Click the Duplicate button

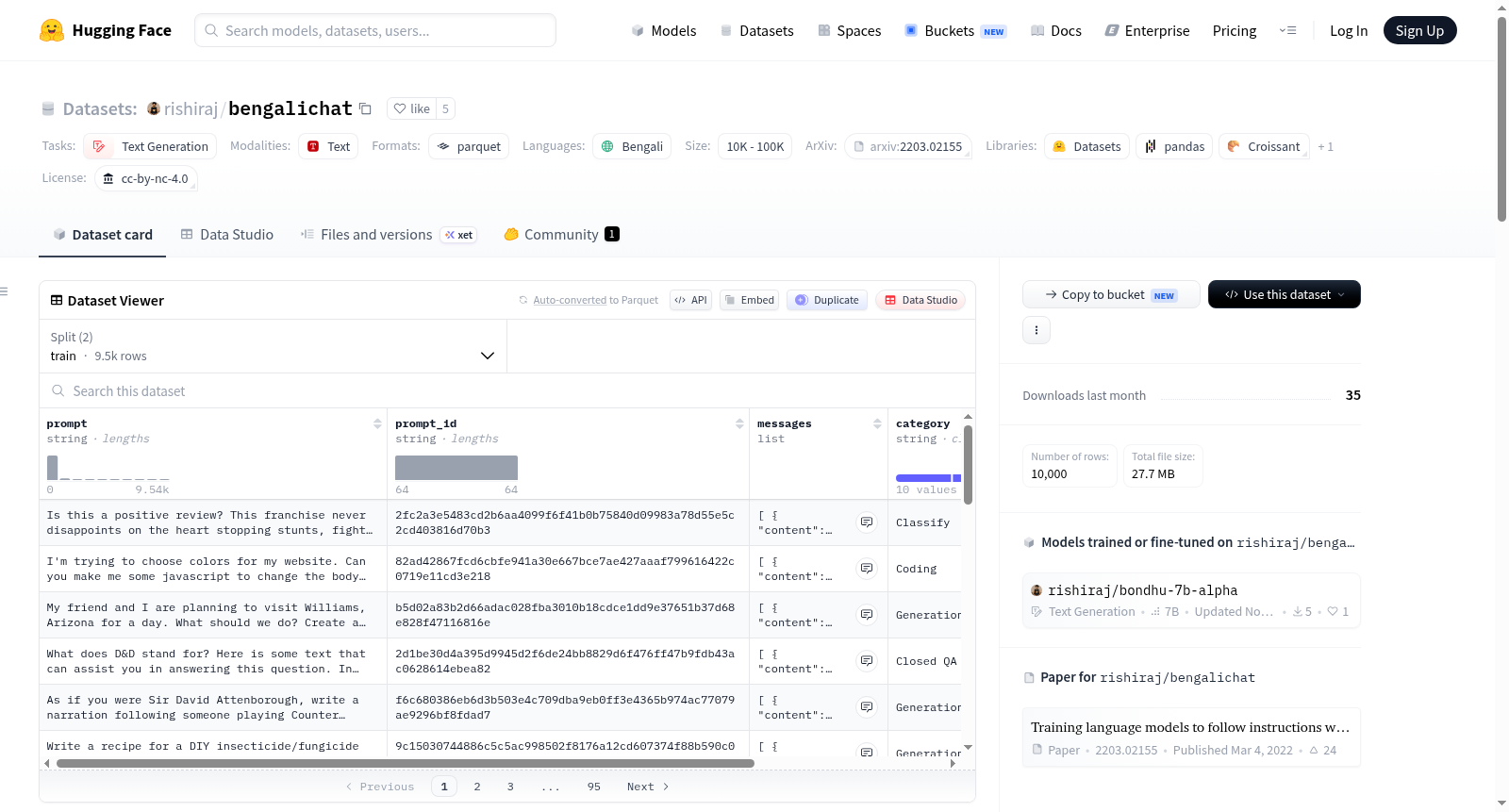tap(827, 300)
